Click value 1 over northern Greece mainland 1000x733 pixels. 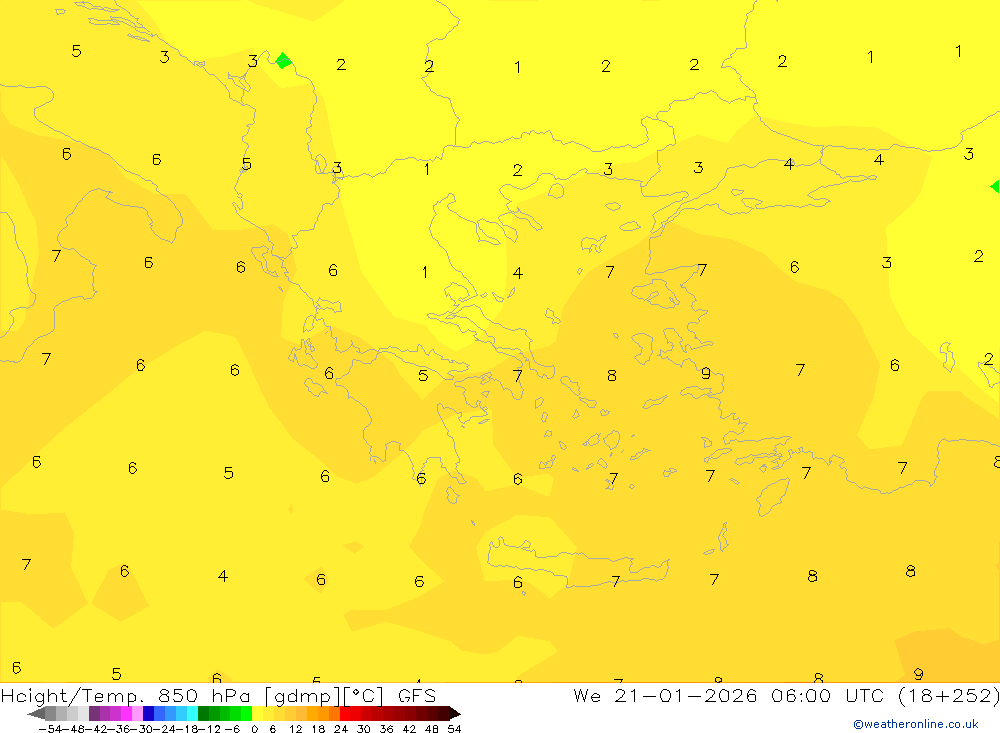pos(425,272)
